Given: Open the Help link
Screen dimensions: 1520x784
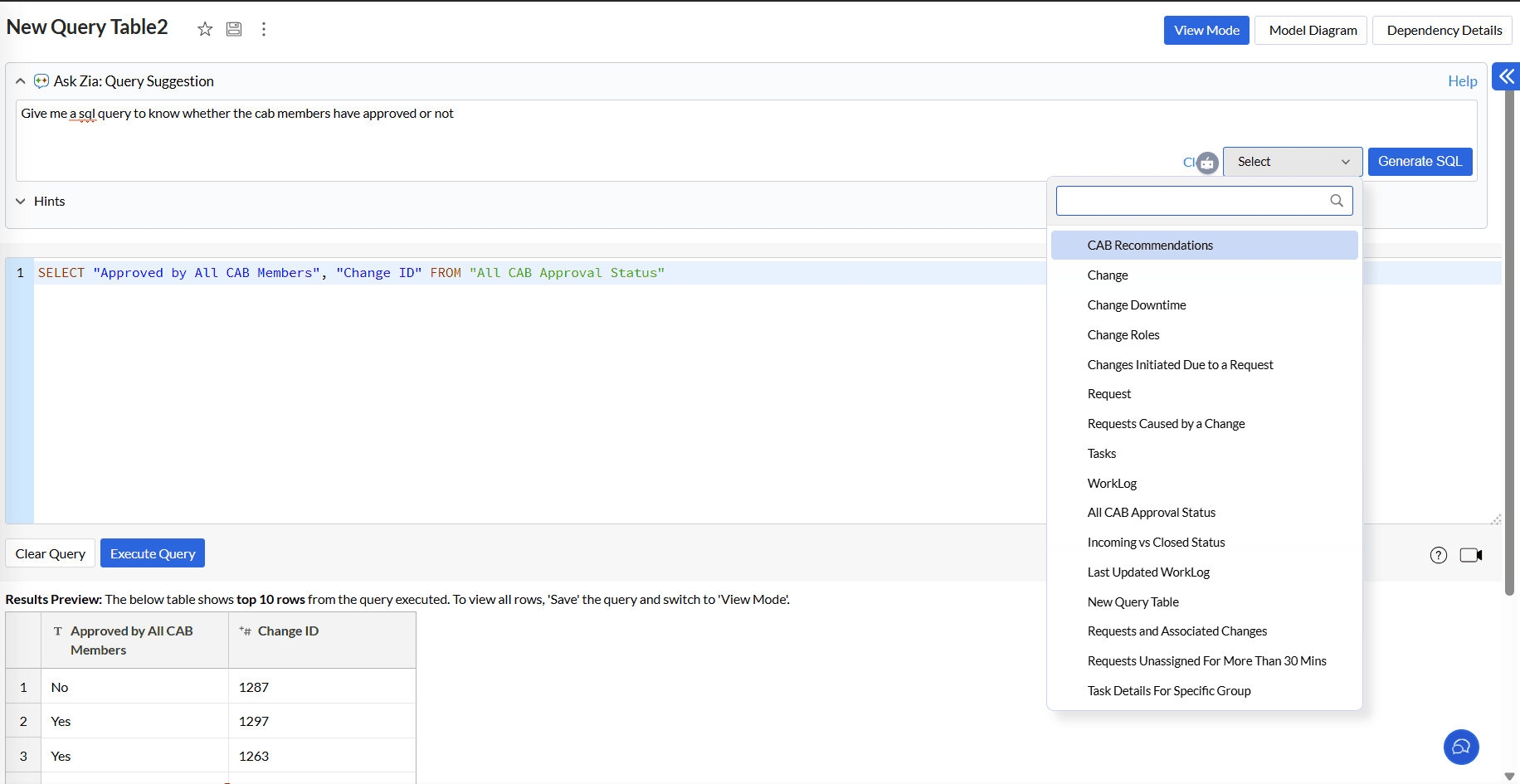Looking at the screenshot, I should pos(1462,81).
